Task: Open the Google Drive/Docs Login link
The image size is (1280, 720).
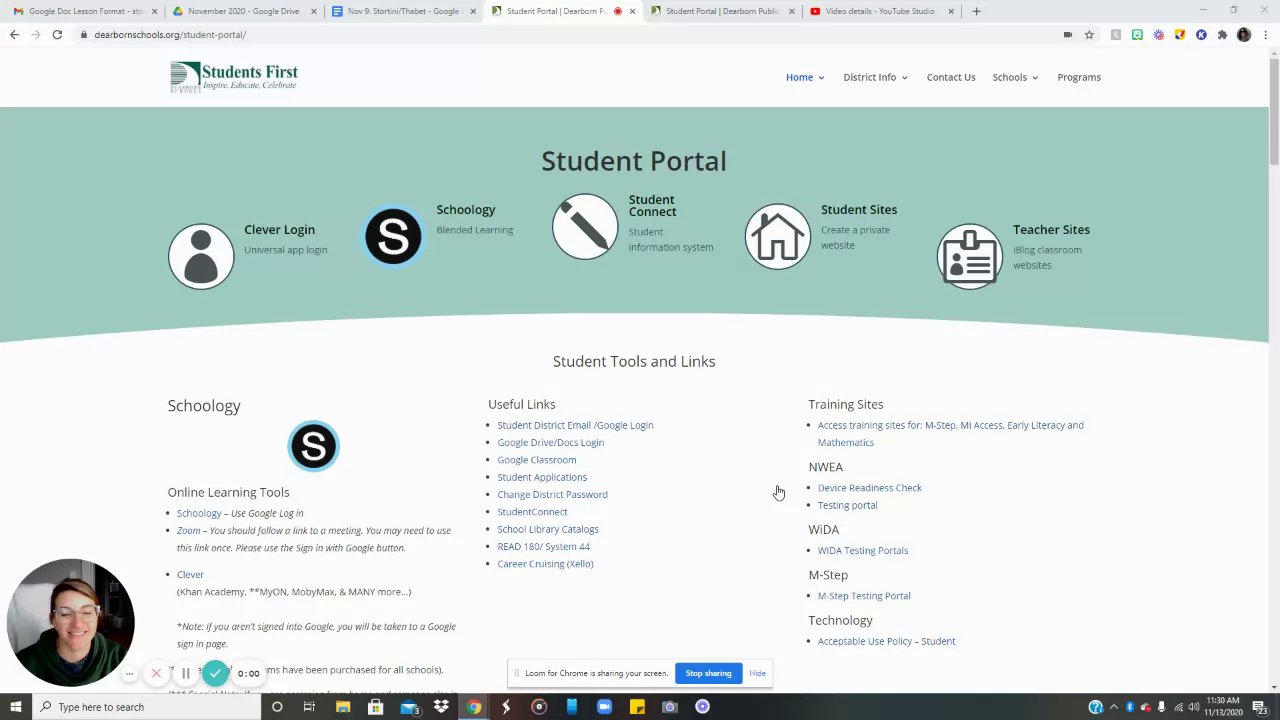Action: click(x=550, y=442)
